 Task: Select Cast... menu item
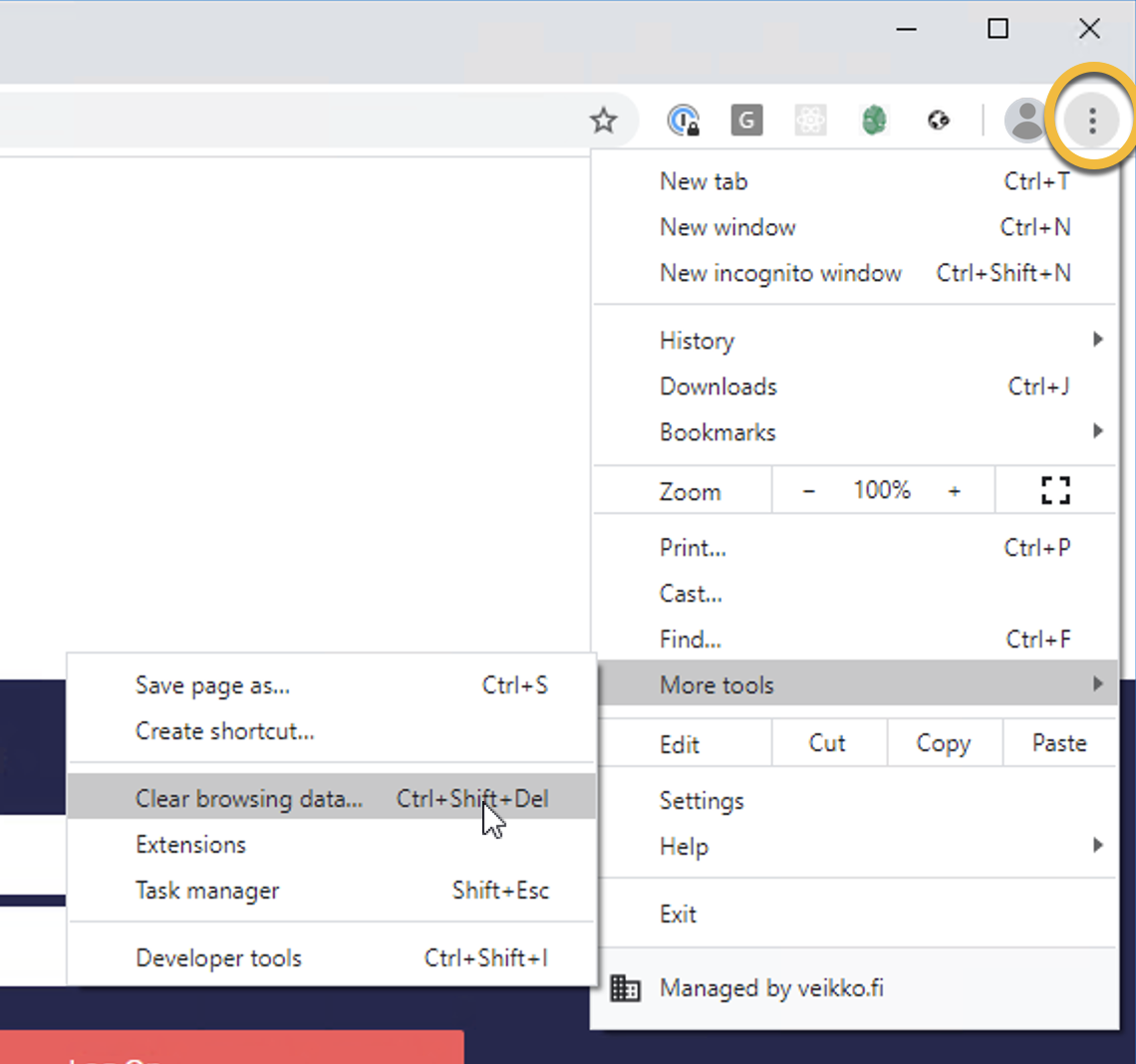coord(856,594)
